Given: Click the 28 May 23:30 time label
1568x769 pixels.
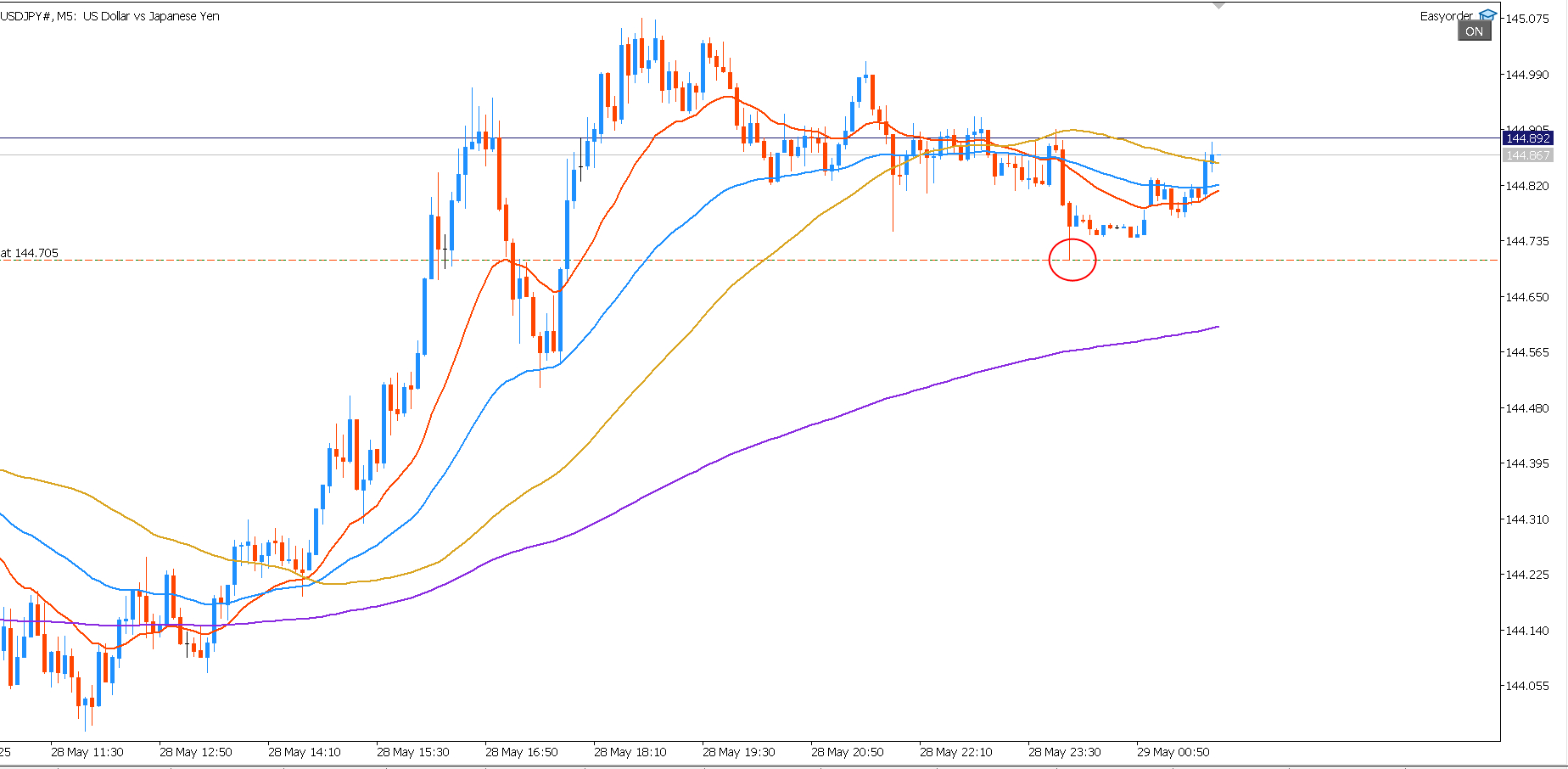Looking at the screenshot, I should [x=1064, y=752].
